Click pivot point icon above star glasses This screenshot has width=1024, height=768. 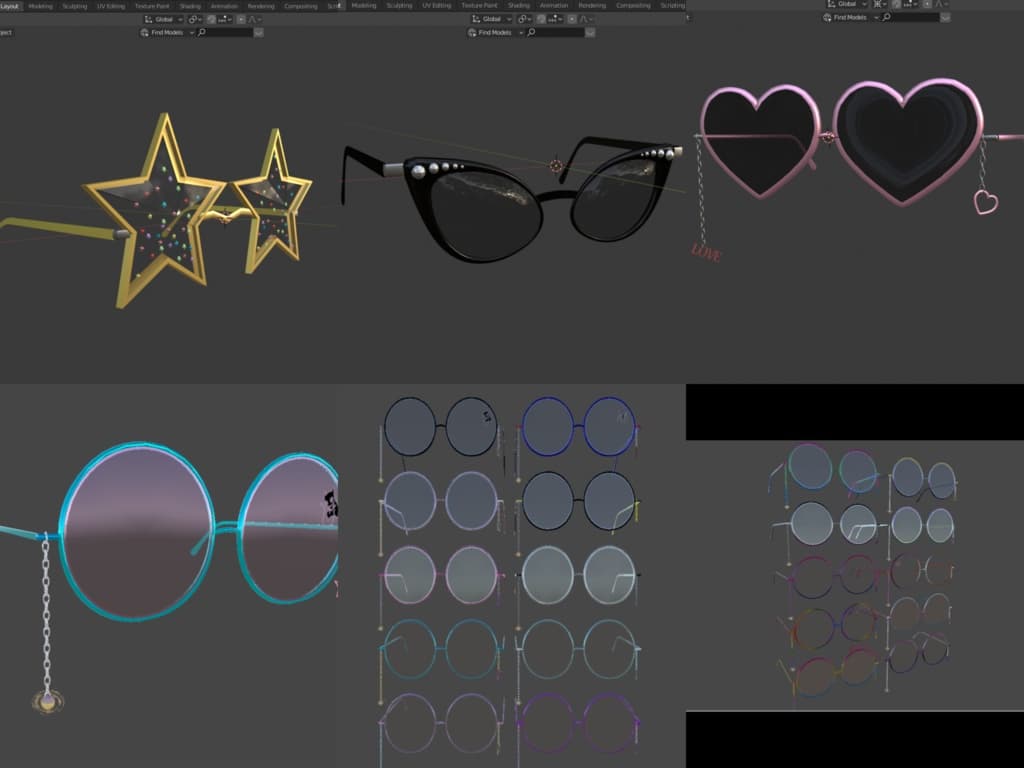click(x=192, y=19)
